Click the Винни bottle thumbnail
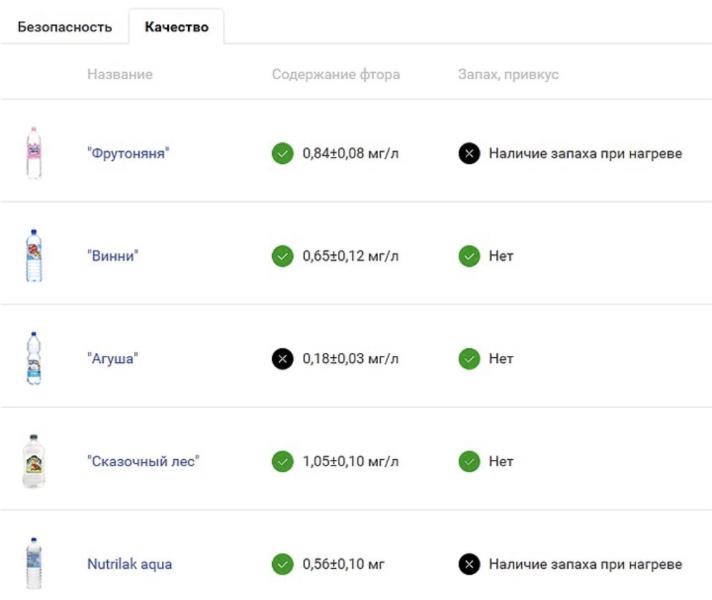This screenshot has height=600, width=712. click(x=34, y=256)
